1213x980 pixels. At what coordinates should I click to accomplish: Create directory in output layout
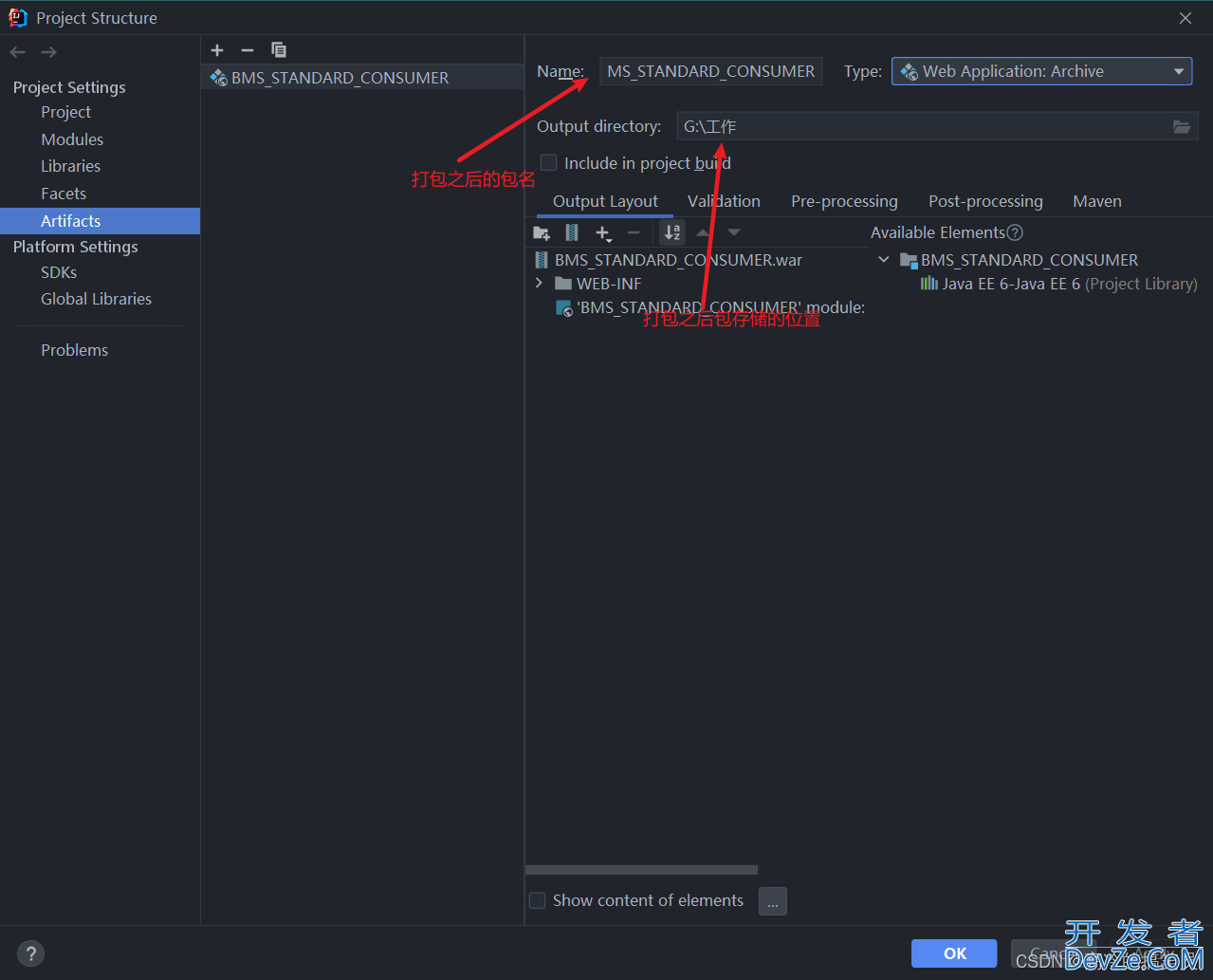[x=542, y=232]
